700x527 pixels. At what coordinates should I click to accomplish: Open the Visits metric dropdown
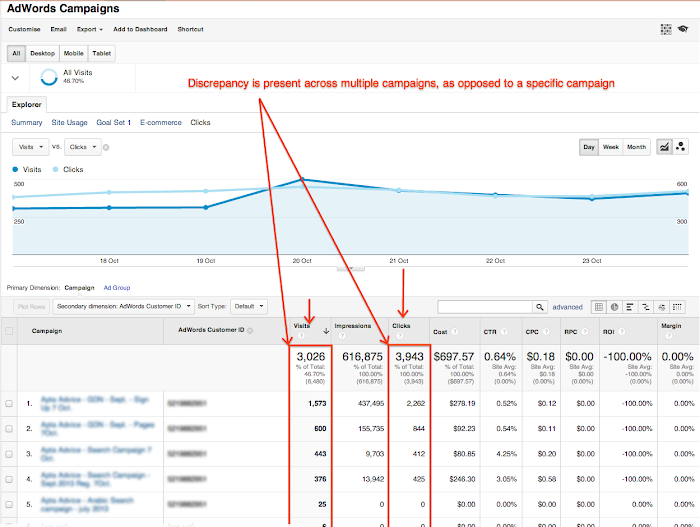[29, 147]
